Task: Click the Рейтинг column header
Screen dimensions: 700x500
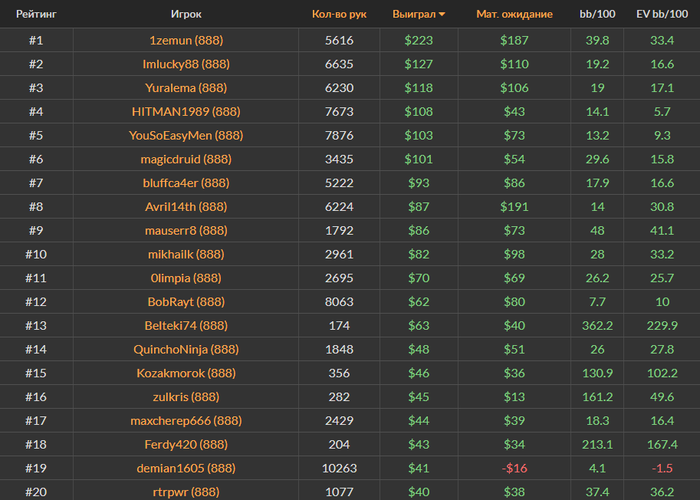Action: (x=36, y=14)
